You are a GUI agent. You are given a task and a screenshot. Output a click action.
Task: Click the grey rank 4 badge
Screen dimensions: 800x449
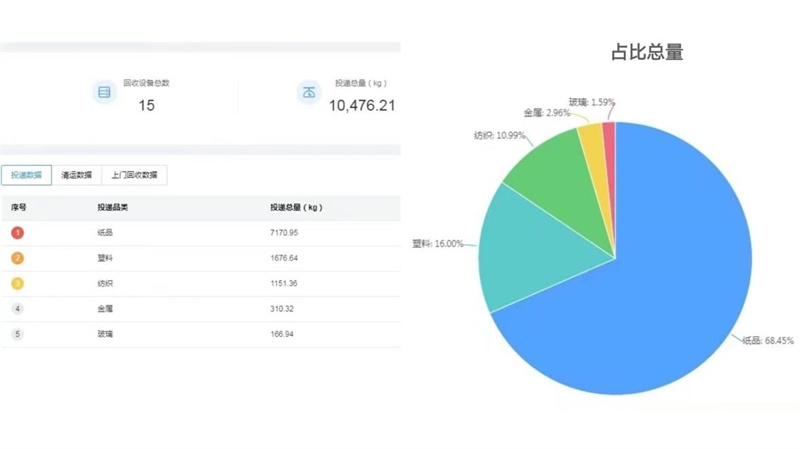click(x=17, y=308)
